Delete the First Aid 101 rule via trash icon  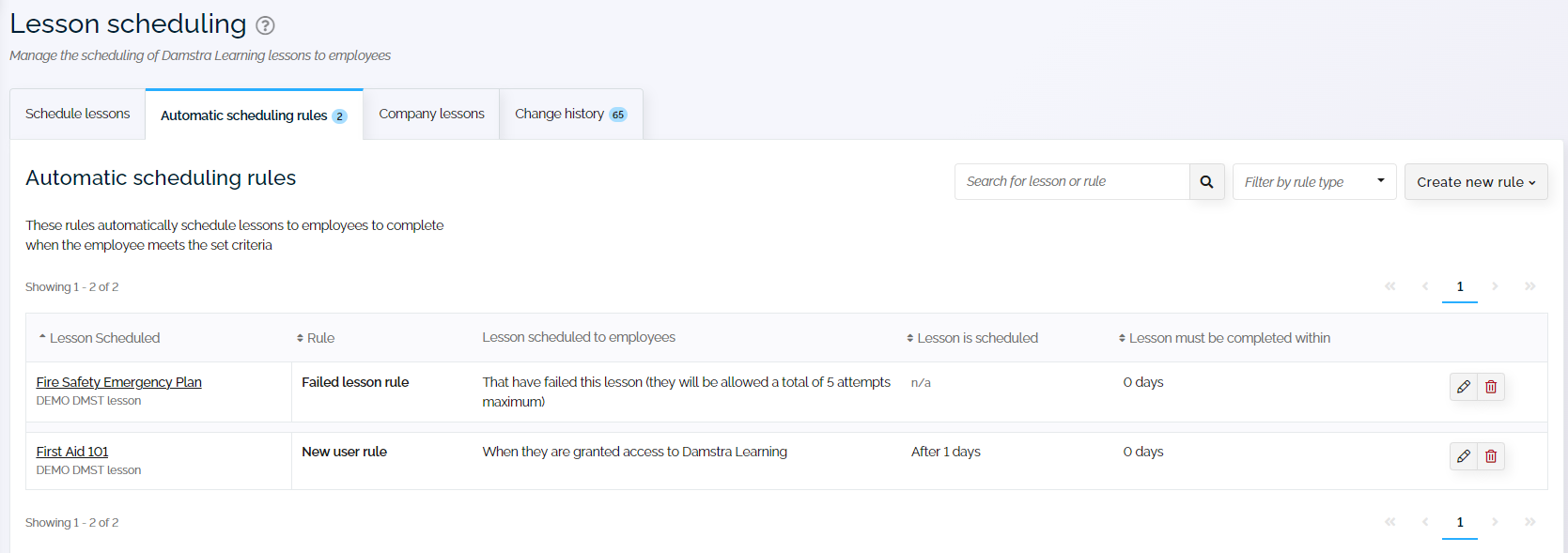pyautogui.click(x=1490, y=456)
